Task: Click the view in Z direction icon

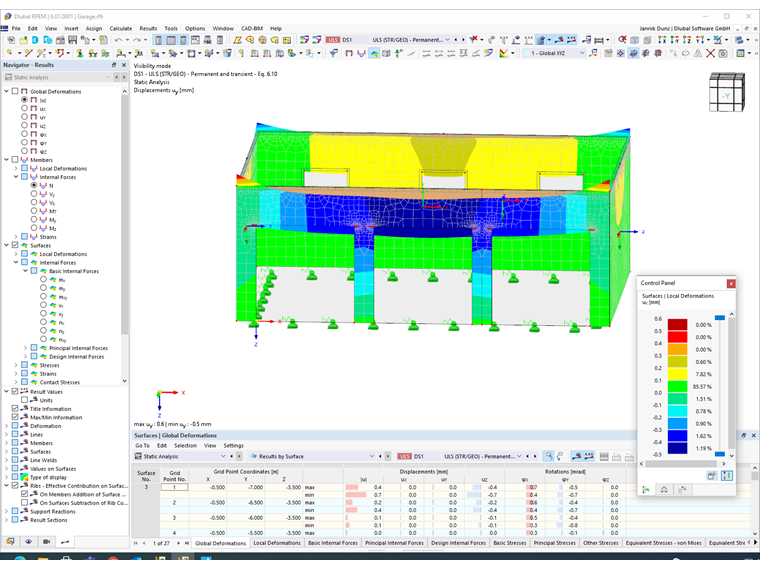Action: tap(687, 40)
